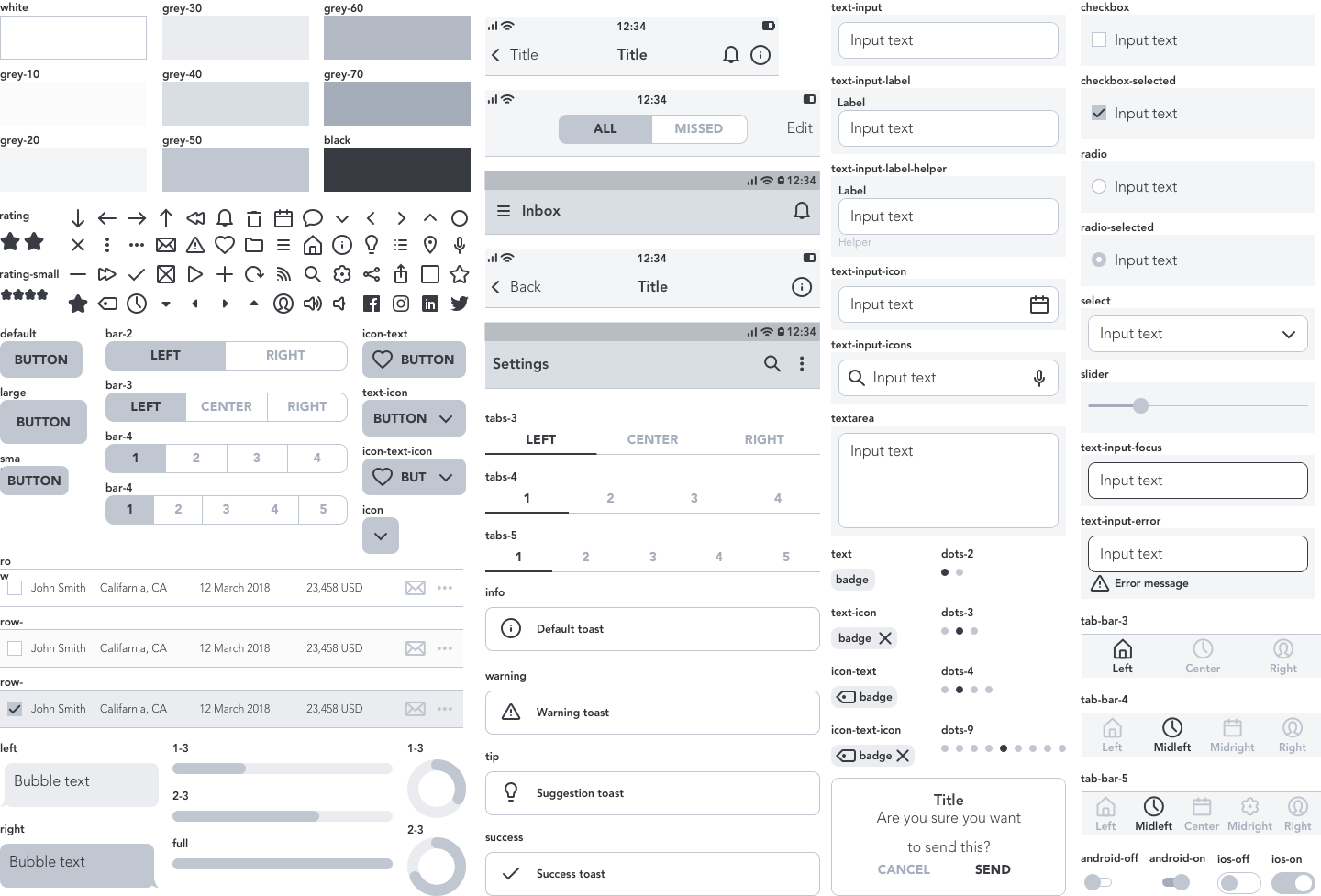Open the Facebook logo icon

372,304
